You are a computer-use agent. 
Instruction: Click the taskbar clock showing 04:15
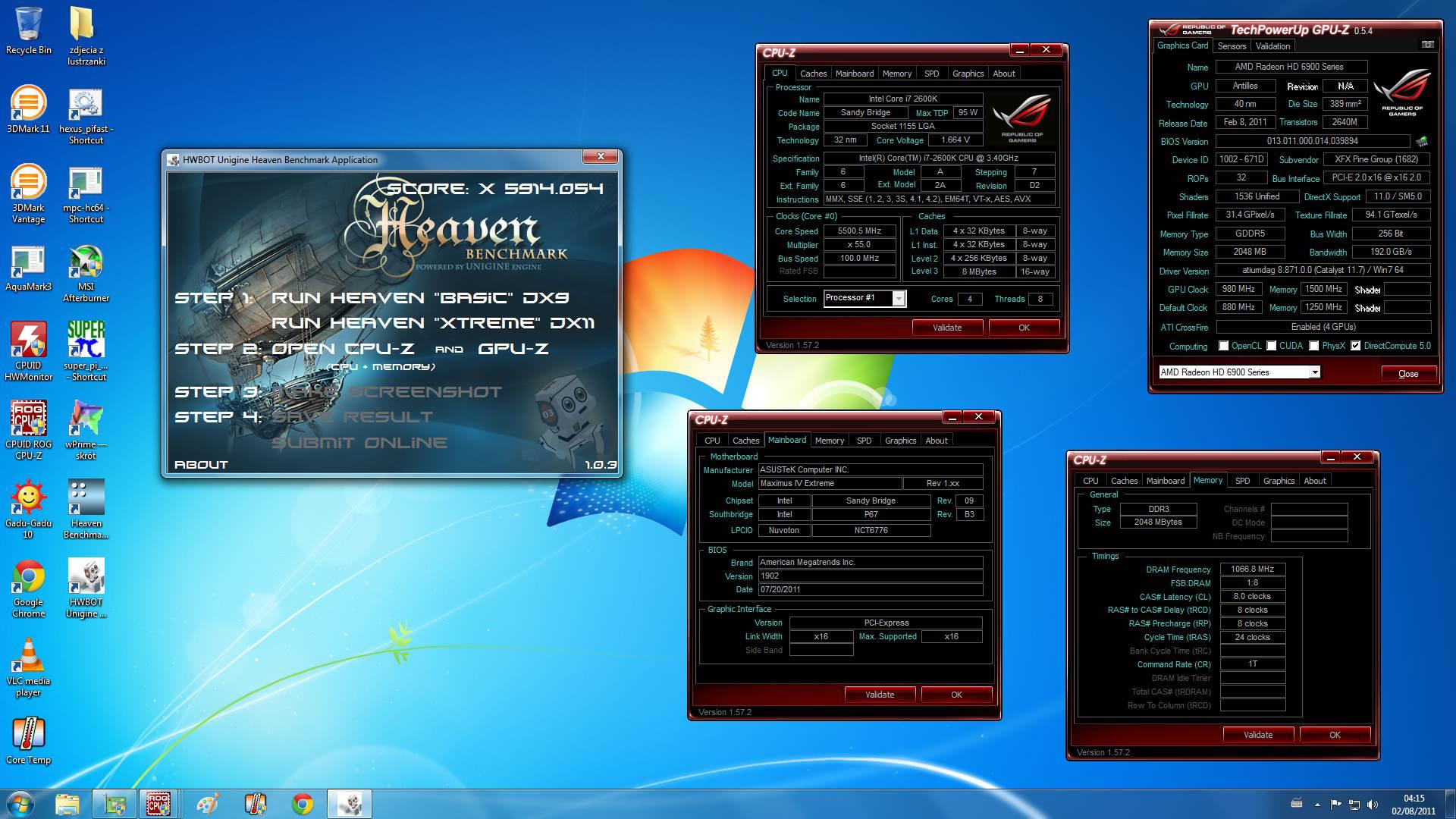click(x=1414, y=804)
